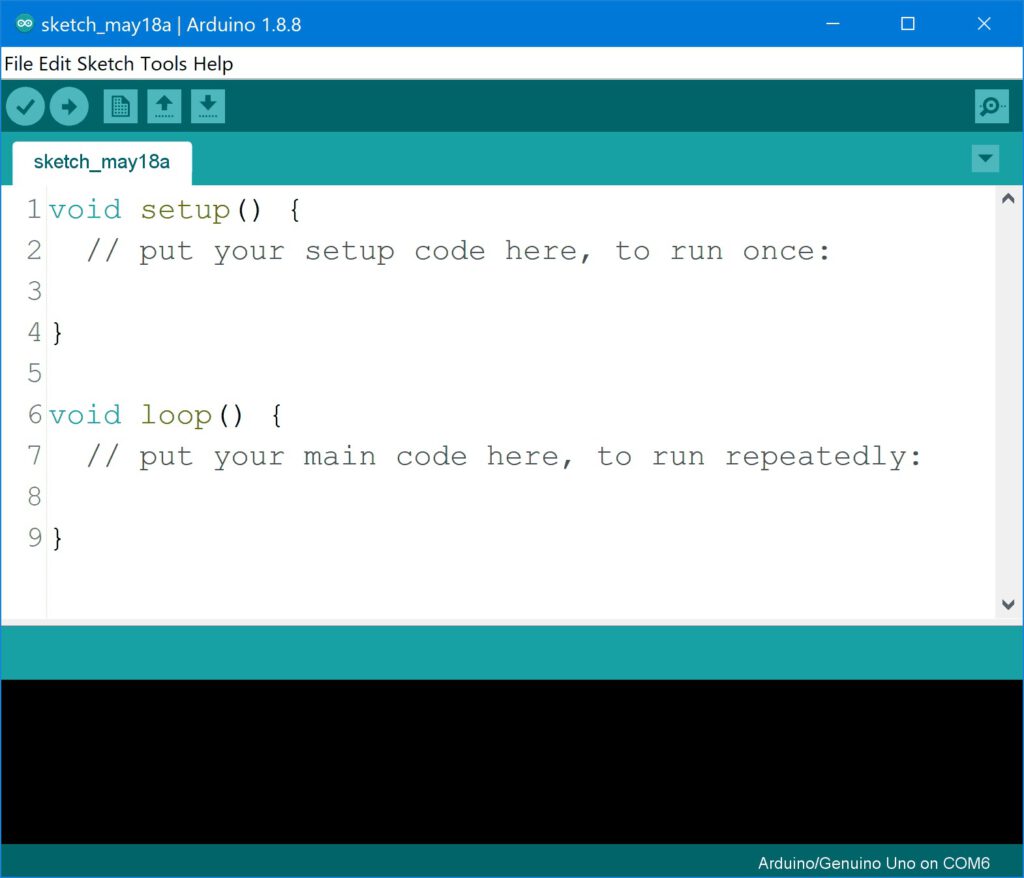Click on the 'loop' function name
The width and height of the screenshot is (1024, 878).
click(x=176, y=415)
